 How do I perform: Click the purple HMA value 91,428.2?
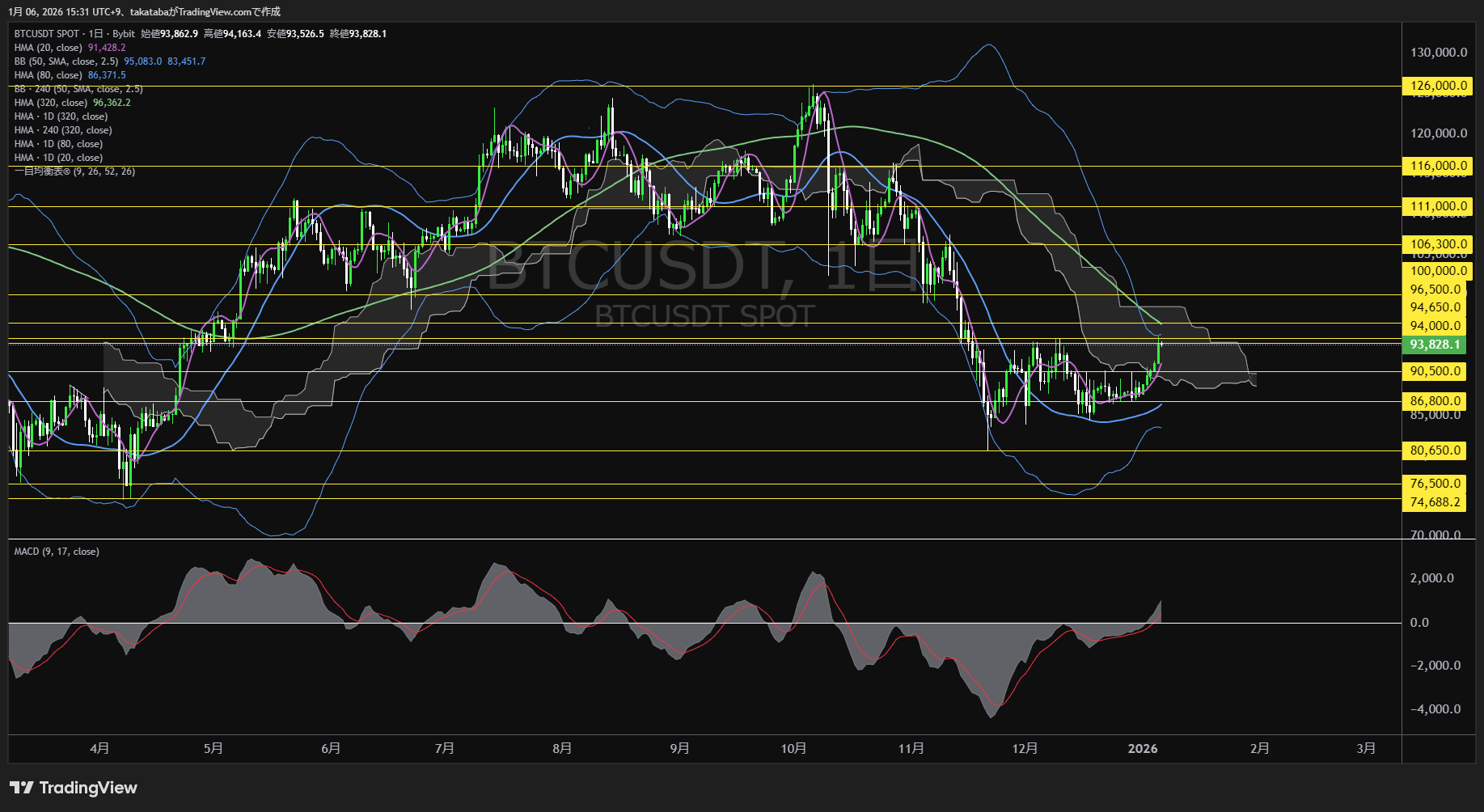point(107,48)
